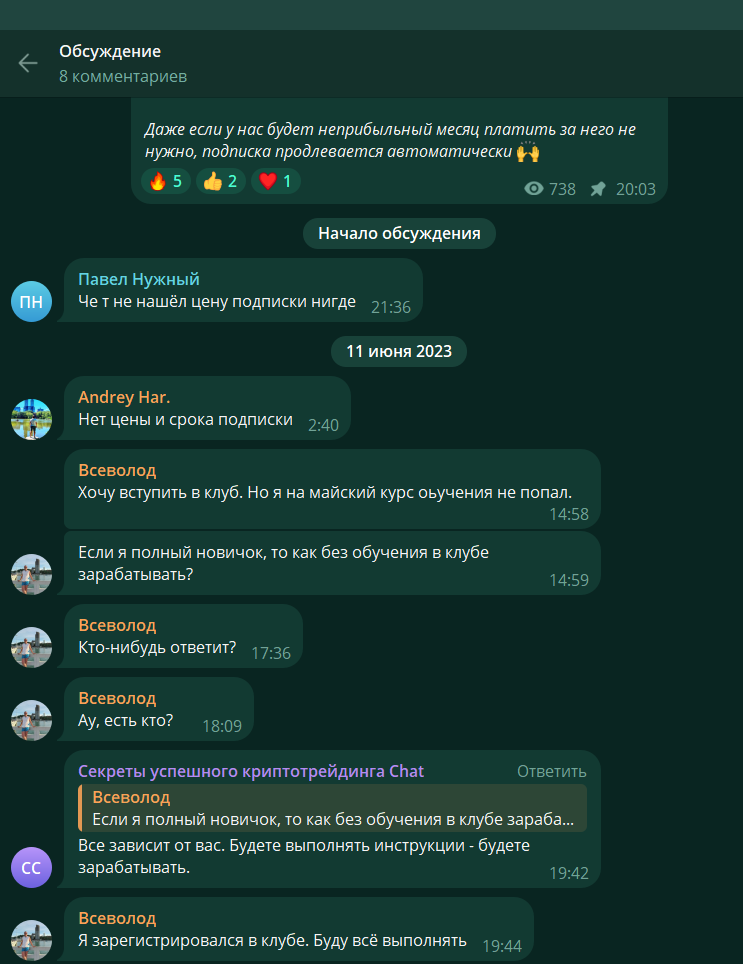Open the Обсуждение header title
Viewport: 743px width, 964px height.
tap(110, 52)
